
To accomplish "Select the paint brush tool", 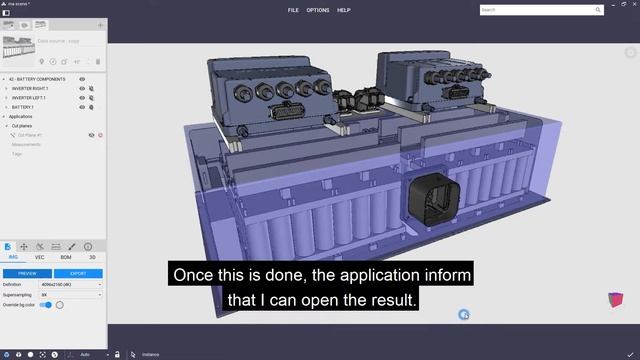I will 72,247.
